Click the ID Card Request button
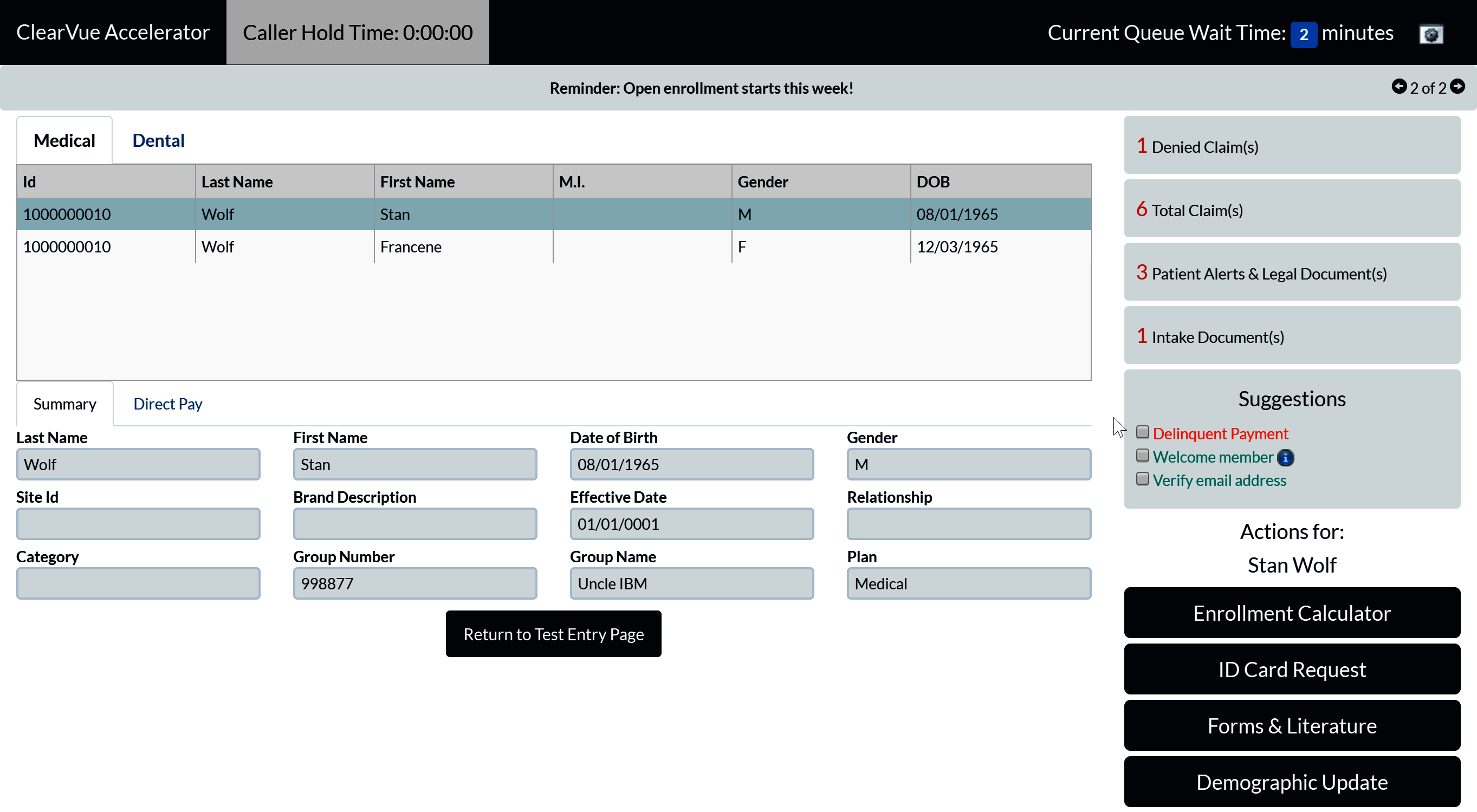Image resolution: width=1477 pixels, height=812 pixels. [x=1291, y=670]
